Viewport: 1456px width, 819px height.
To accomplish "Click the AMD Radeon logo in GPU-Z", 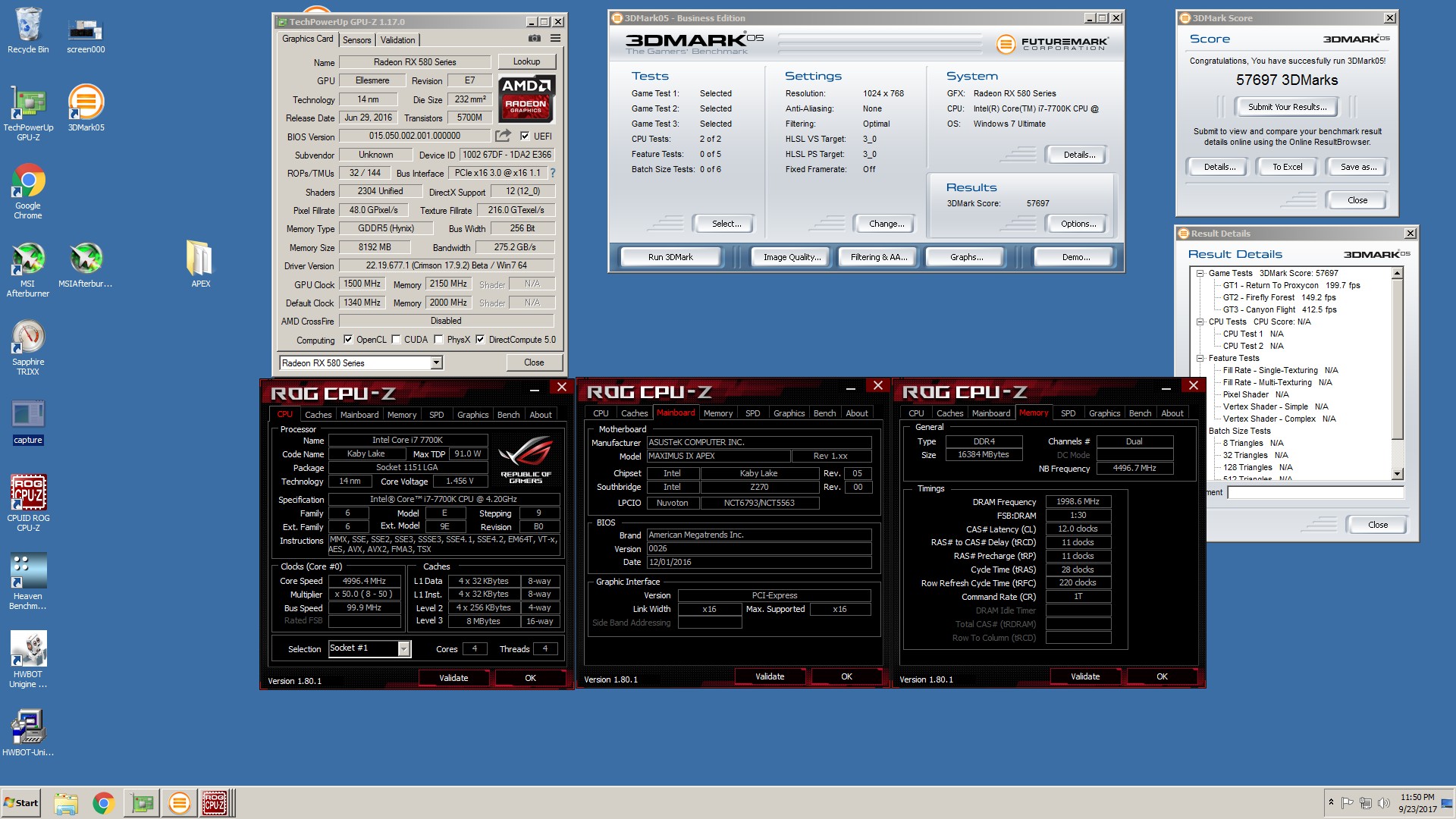I will point(527,98).
